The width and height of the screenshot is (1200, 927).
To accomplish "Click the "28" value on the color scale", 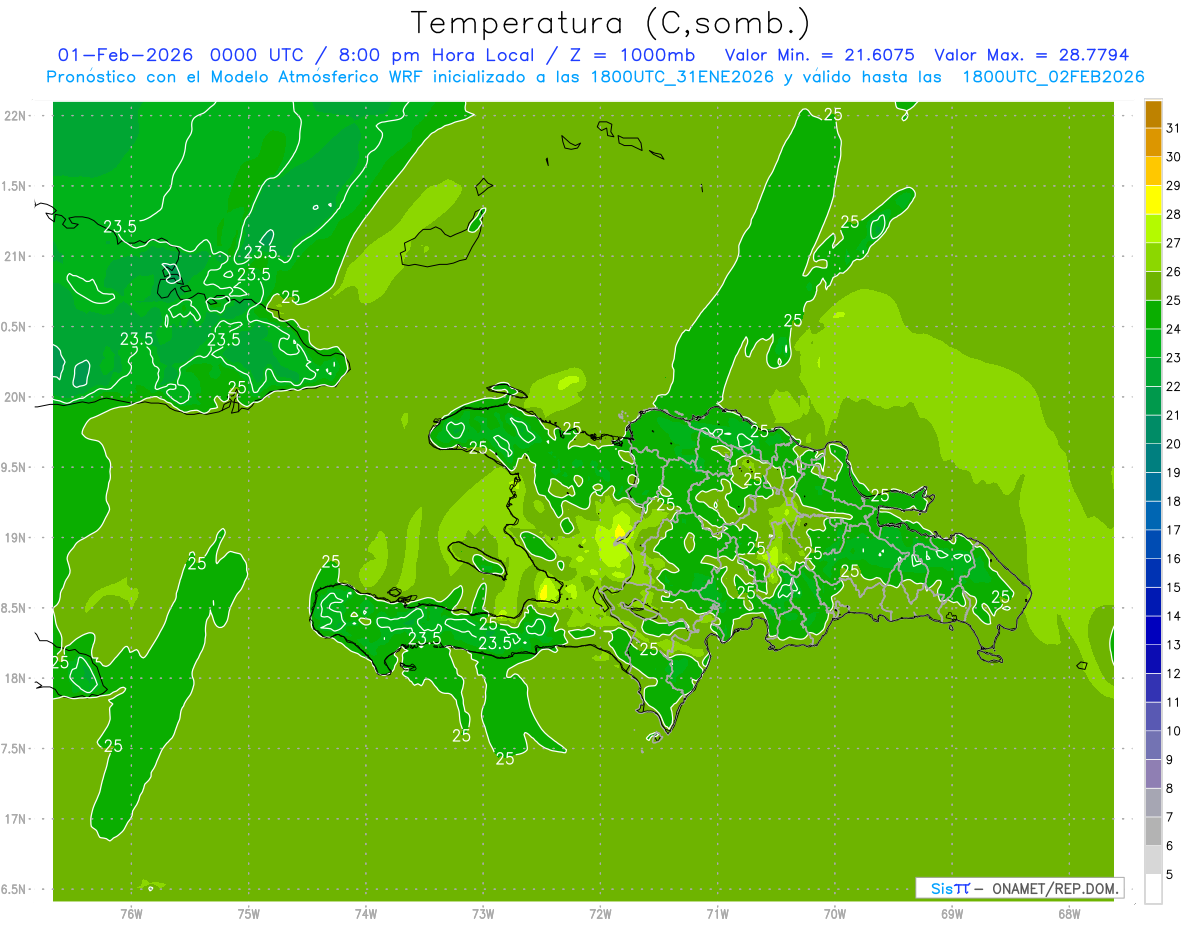I will 1174,214.
